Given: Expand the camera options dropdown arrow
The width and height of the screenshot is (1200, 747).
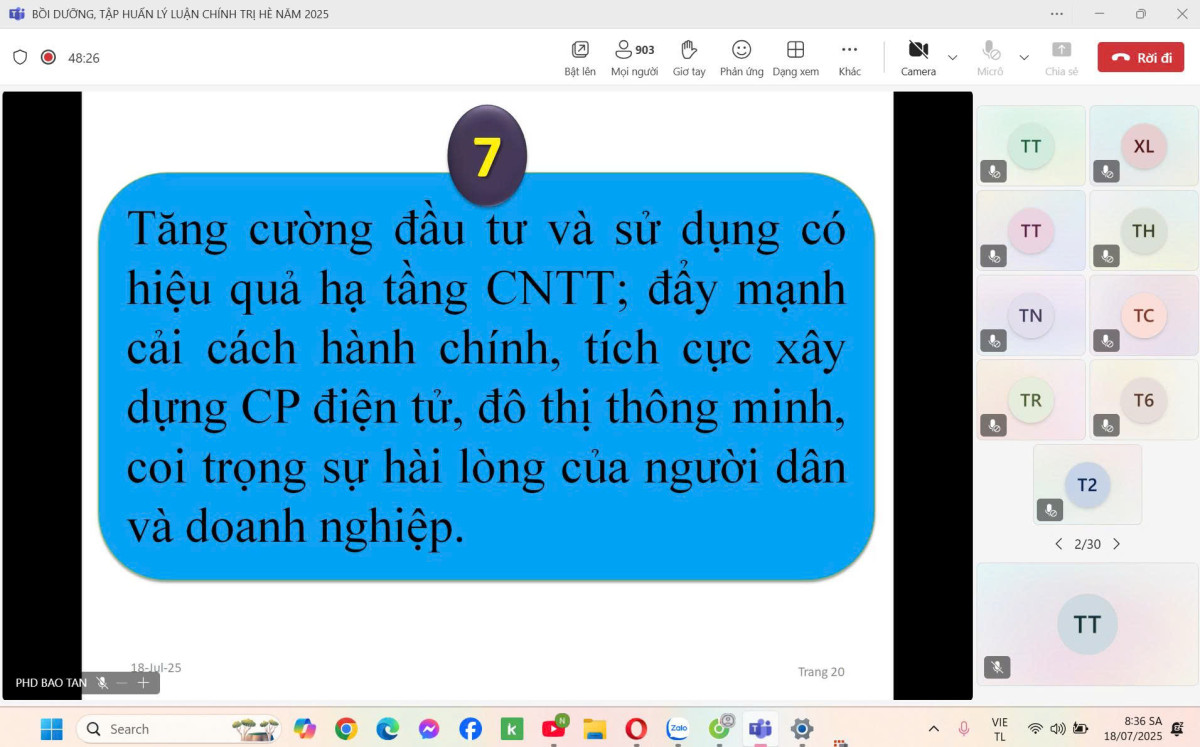Looking at the screenshot, I should click(x=953, y=57).
